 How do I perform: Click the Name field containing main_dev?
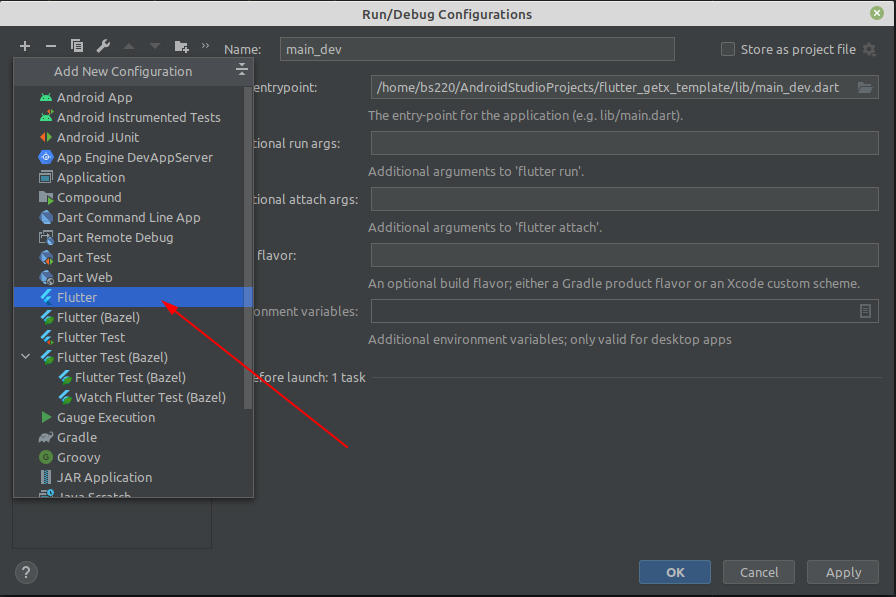pos(477,49)
